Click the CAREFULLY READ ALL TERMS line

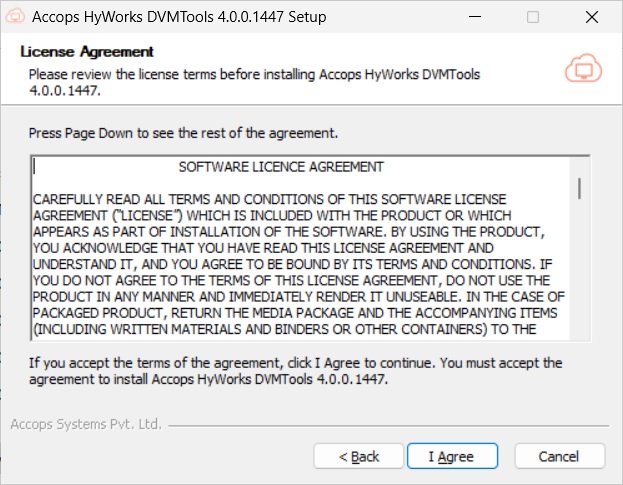(x=270, y=199)
